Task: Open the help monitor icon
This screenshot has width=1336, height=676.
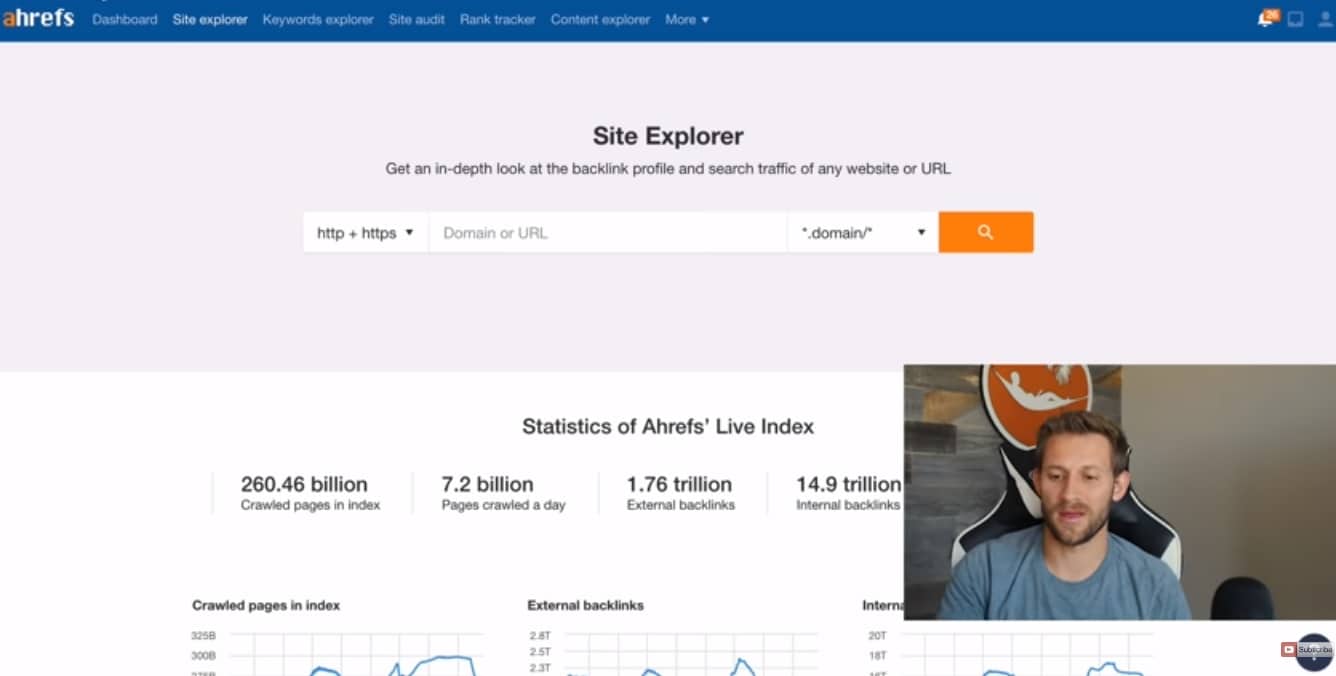Action: pos(1295,19)
